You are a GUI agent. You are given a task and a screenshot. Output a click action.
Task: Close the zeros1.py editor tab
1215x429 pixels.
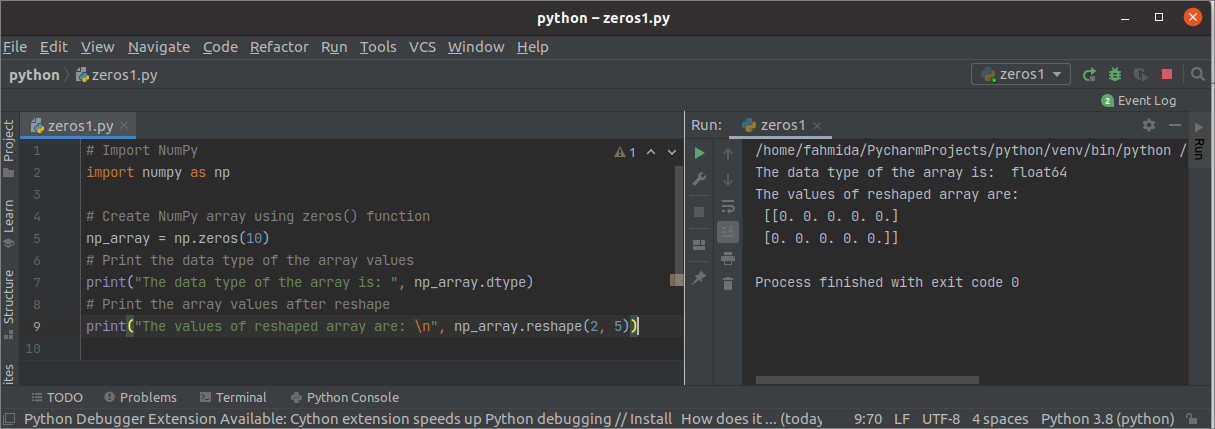coord(125,126)
